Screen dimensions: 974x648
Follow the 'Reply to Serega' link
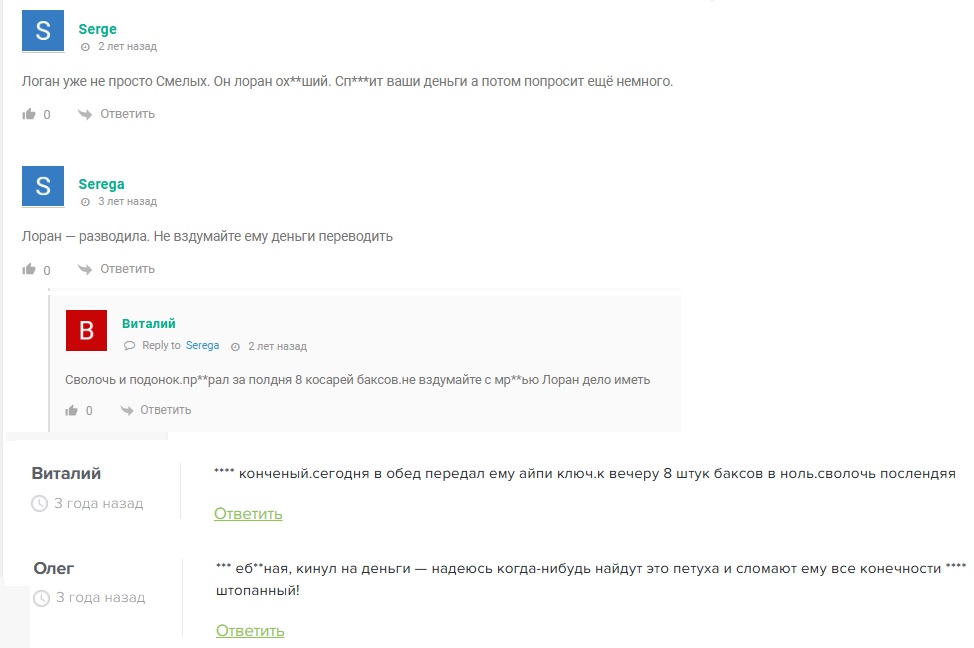tap(203, 345)
